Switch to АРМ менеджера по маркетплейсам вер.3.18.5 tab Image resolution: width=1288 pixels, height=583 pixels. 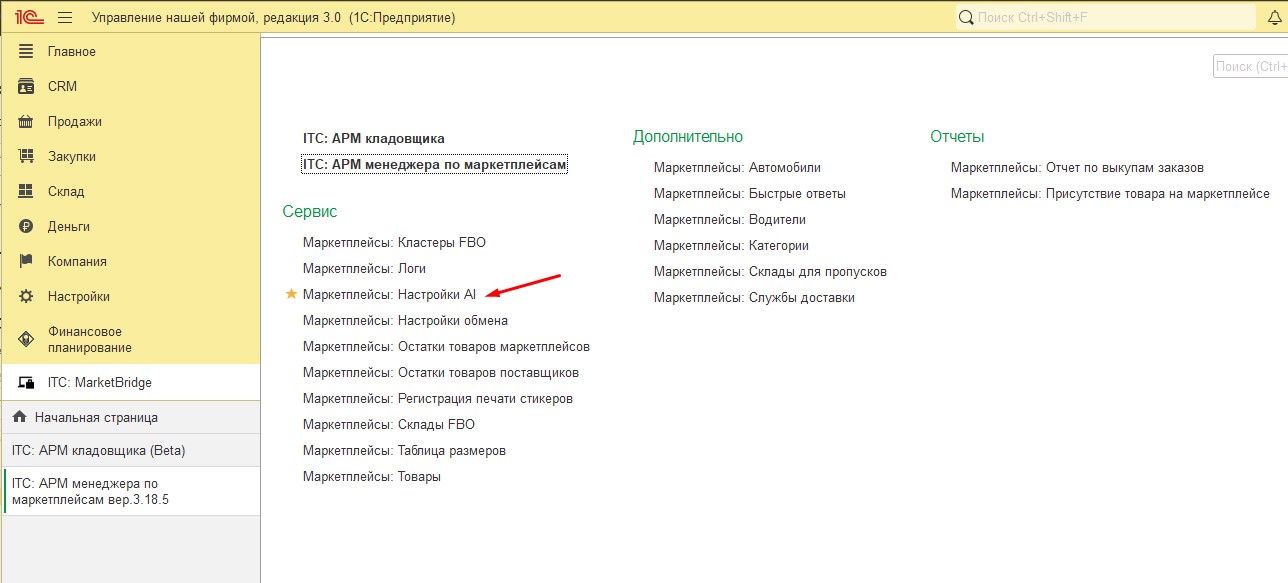coord(130,491)
